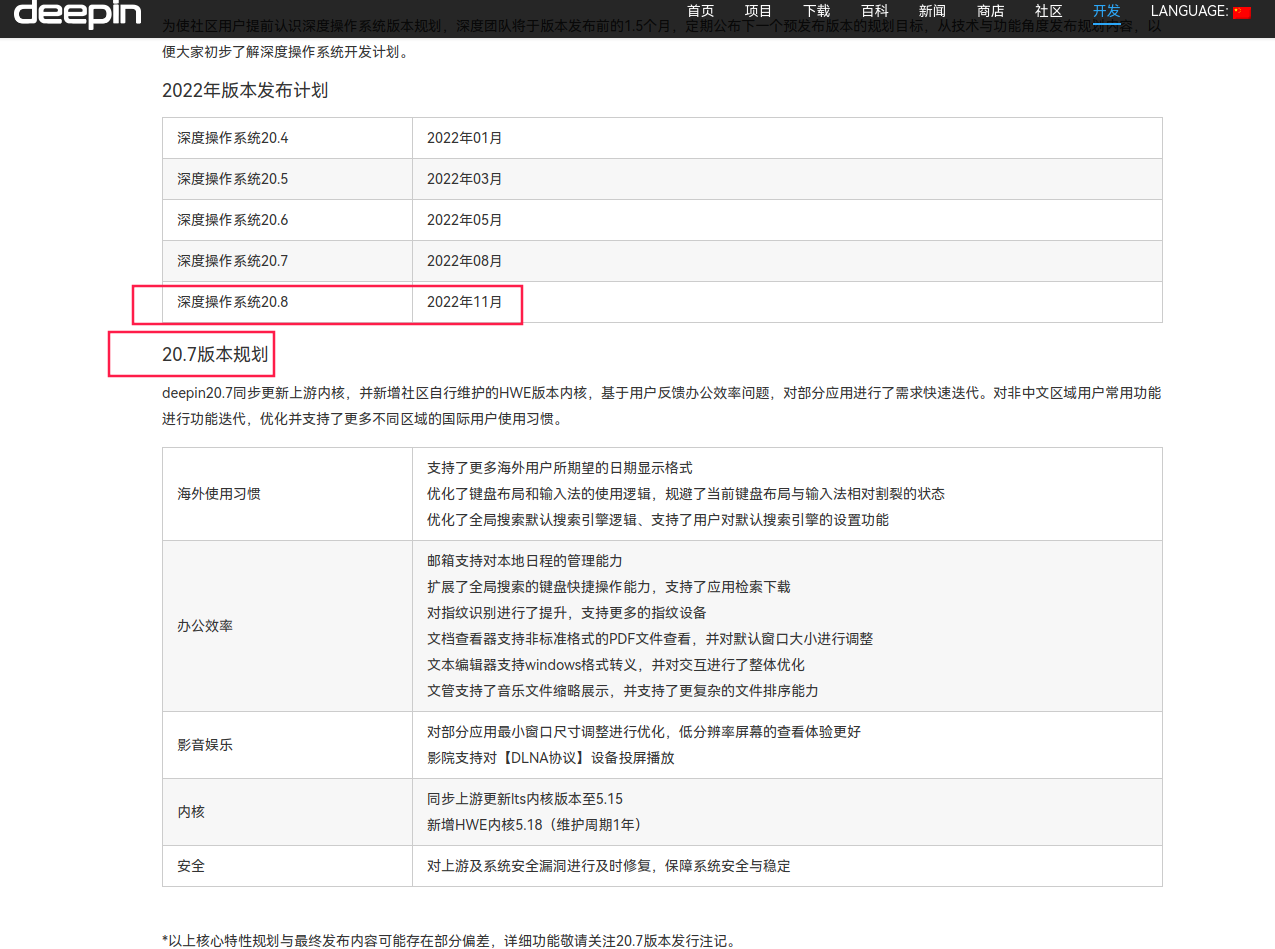Screen dimensions: 1275x949
Task: Select 下载 in the top navigation
Action: [x=817, y=11]
